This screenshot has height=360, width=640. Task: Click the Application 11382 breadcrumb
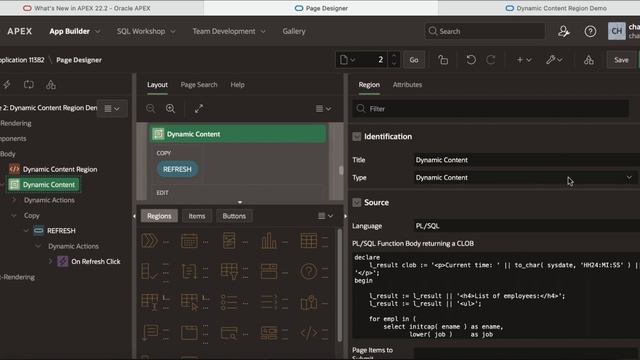tap(22, 60)
